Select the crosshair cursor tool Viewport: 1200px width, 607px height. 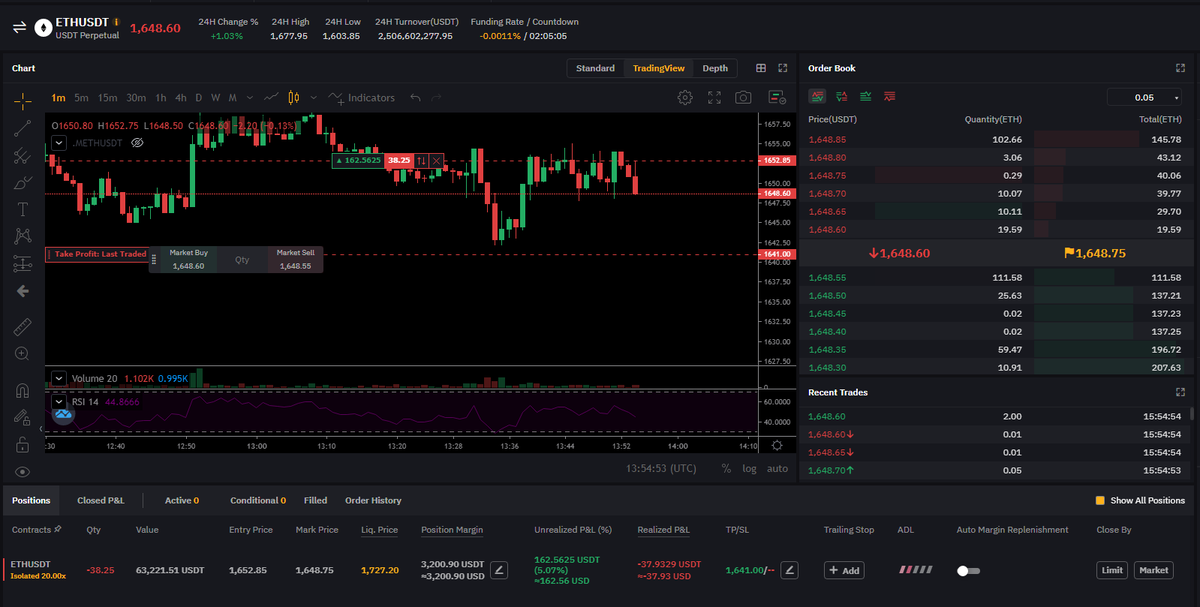[22, 100]
